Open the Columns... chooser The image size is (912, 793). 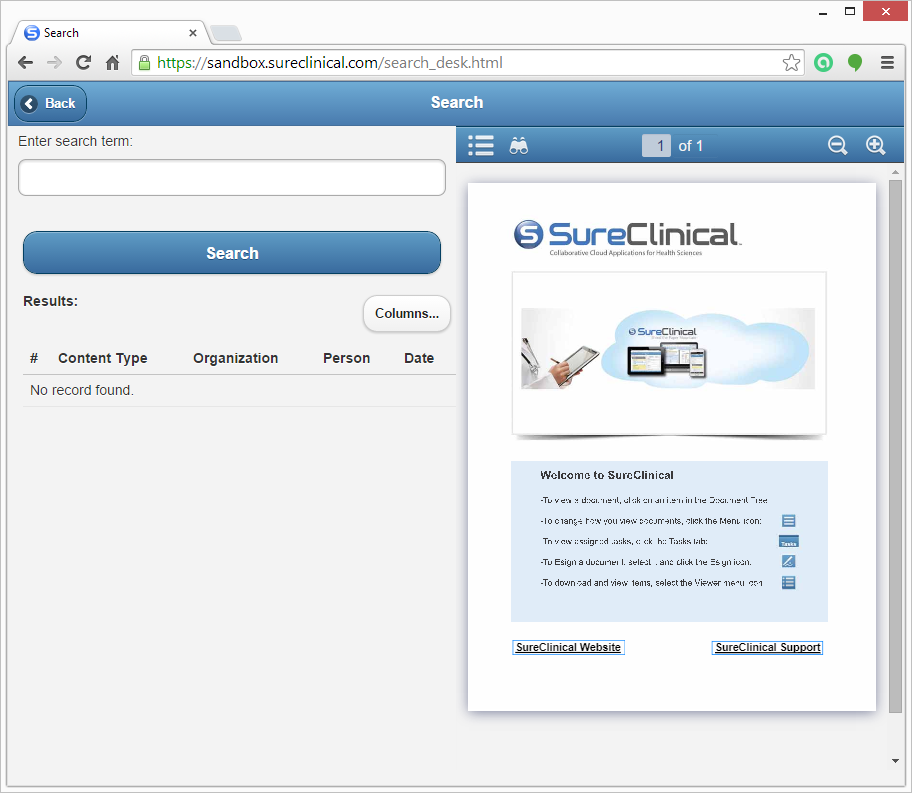407,314
